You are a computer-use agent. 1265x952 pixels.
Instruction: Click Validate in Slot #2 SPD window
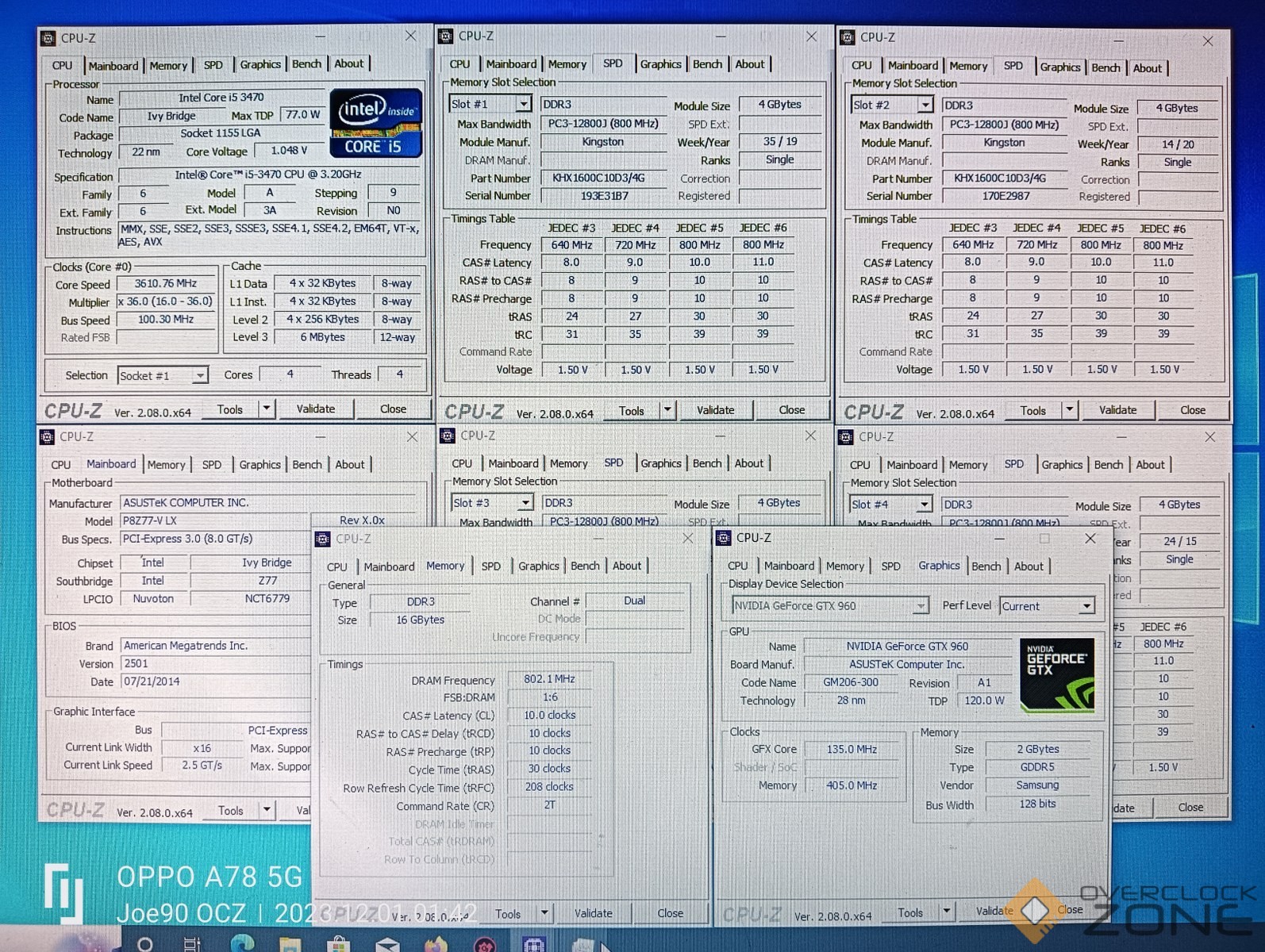click(x=1117, y=410)
